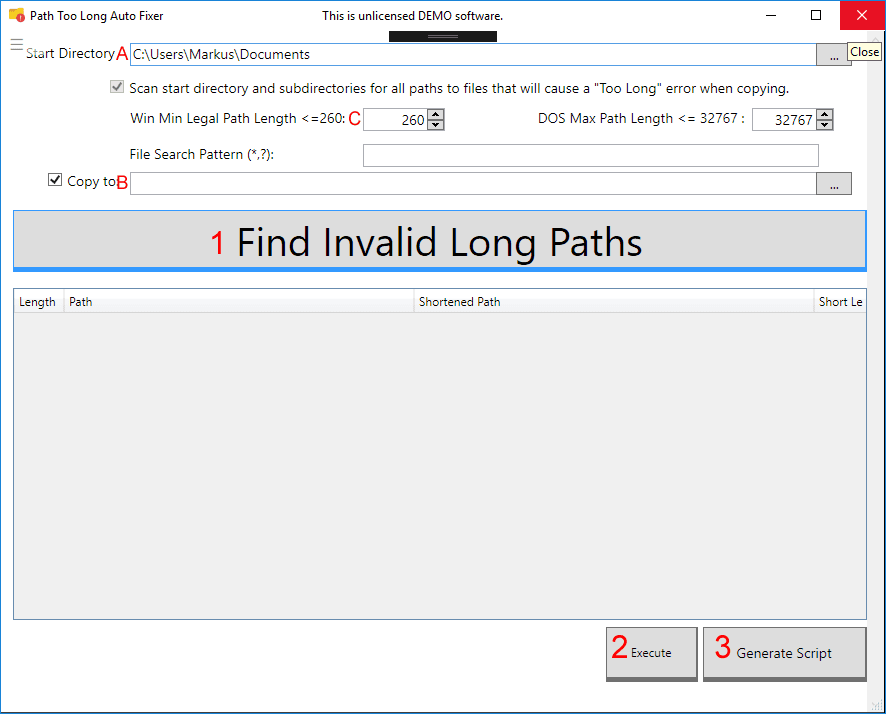Image resolution: width=886 pixels, height=714 pixels.
Task: Click the File Search Pattern input field
Action: [x=590, y=155]
